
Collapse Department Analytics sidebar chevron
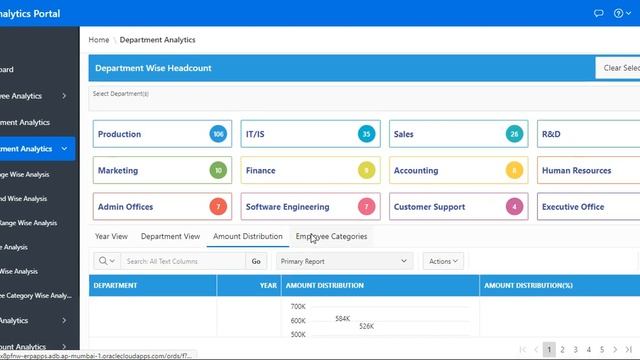pos(64,149)
